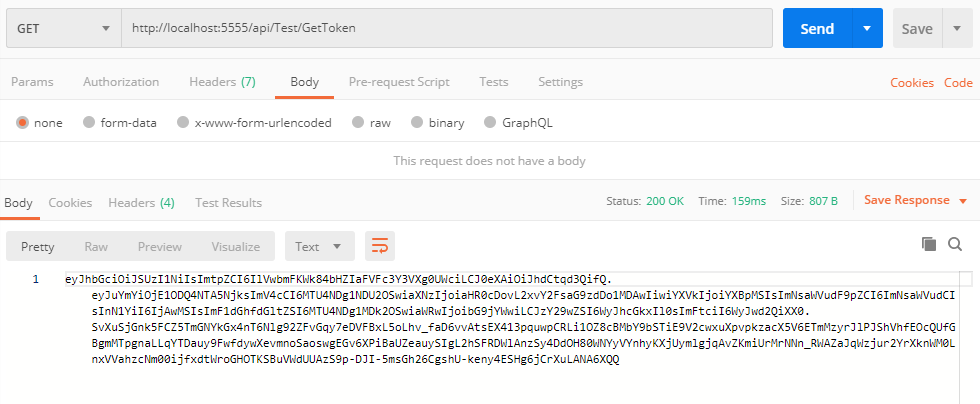Open the Pre-request Script tab
The image size is (980, 404).
click(x=398, y=82)
